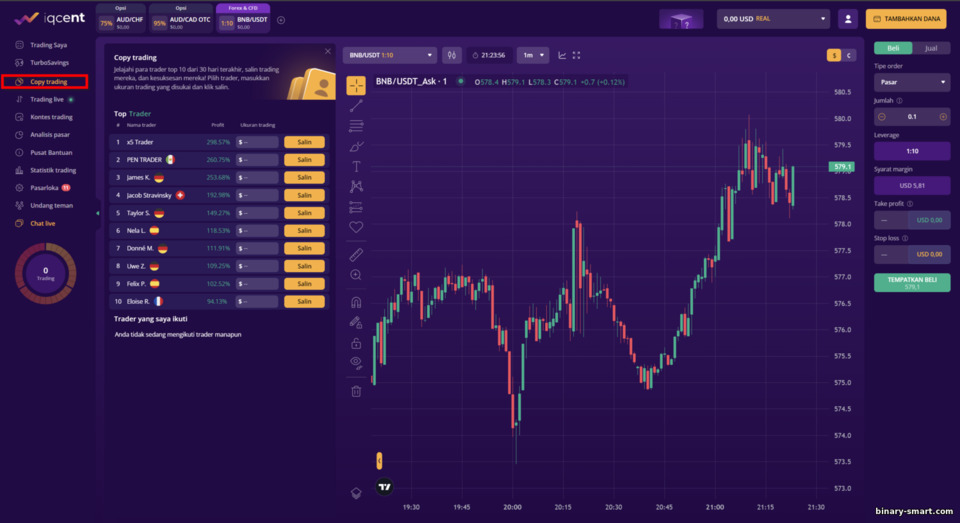
Task: Open Undang teman in sidebar
Action: pos(51,206)
